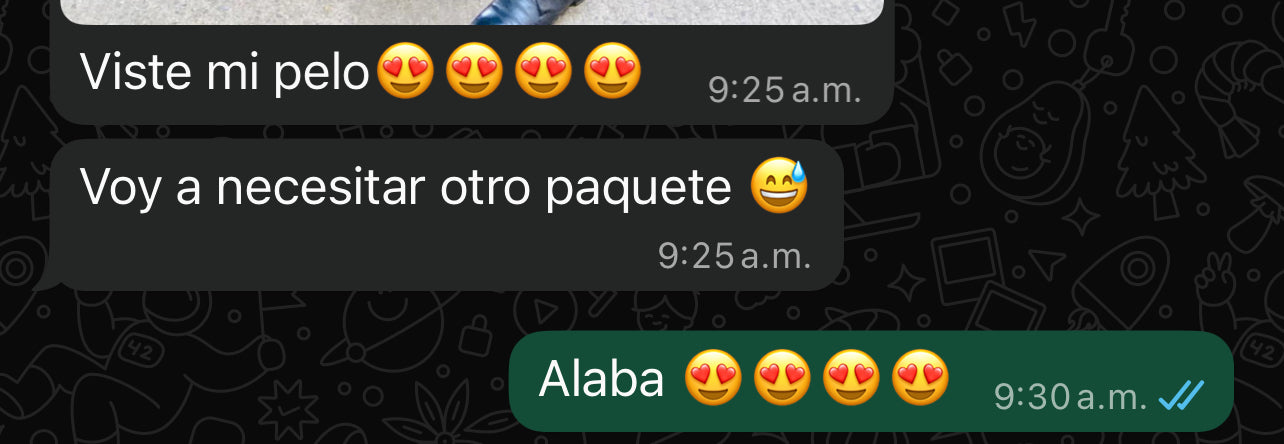The width and height of the screenshot is (1284, 444).
Task: Tap the second heart-eyes emoji after 'Alaba'
Action: click(783, 380)
